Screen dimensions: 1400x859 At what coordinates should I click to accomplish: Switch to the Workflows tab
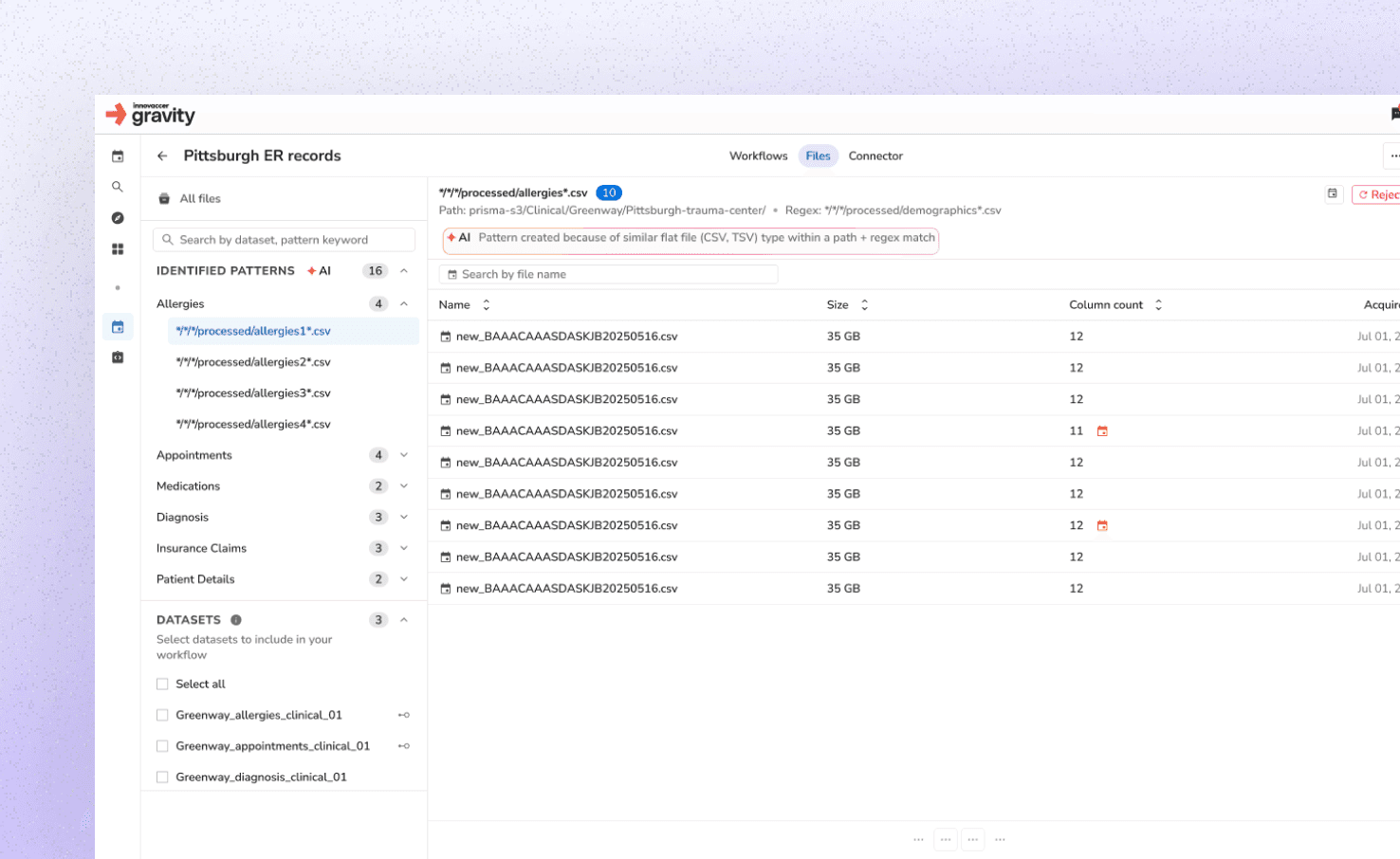[758, 156]
